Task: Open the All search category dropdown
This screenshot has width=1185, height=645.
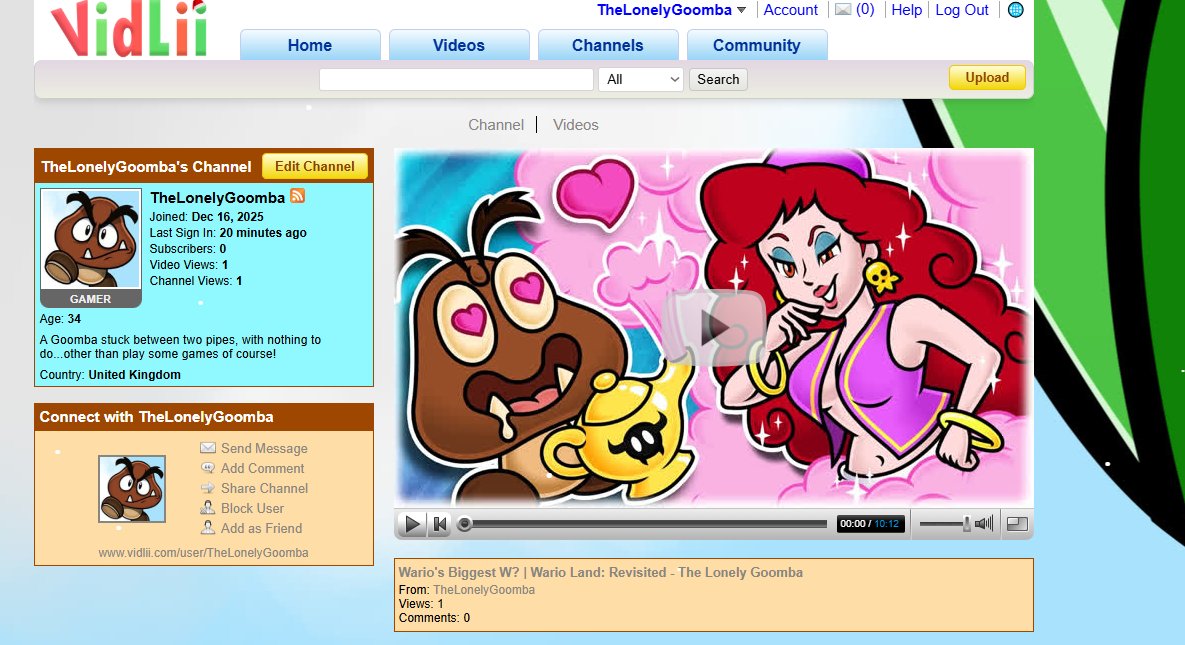Action: pos(641,79)
